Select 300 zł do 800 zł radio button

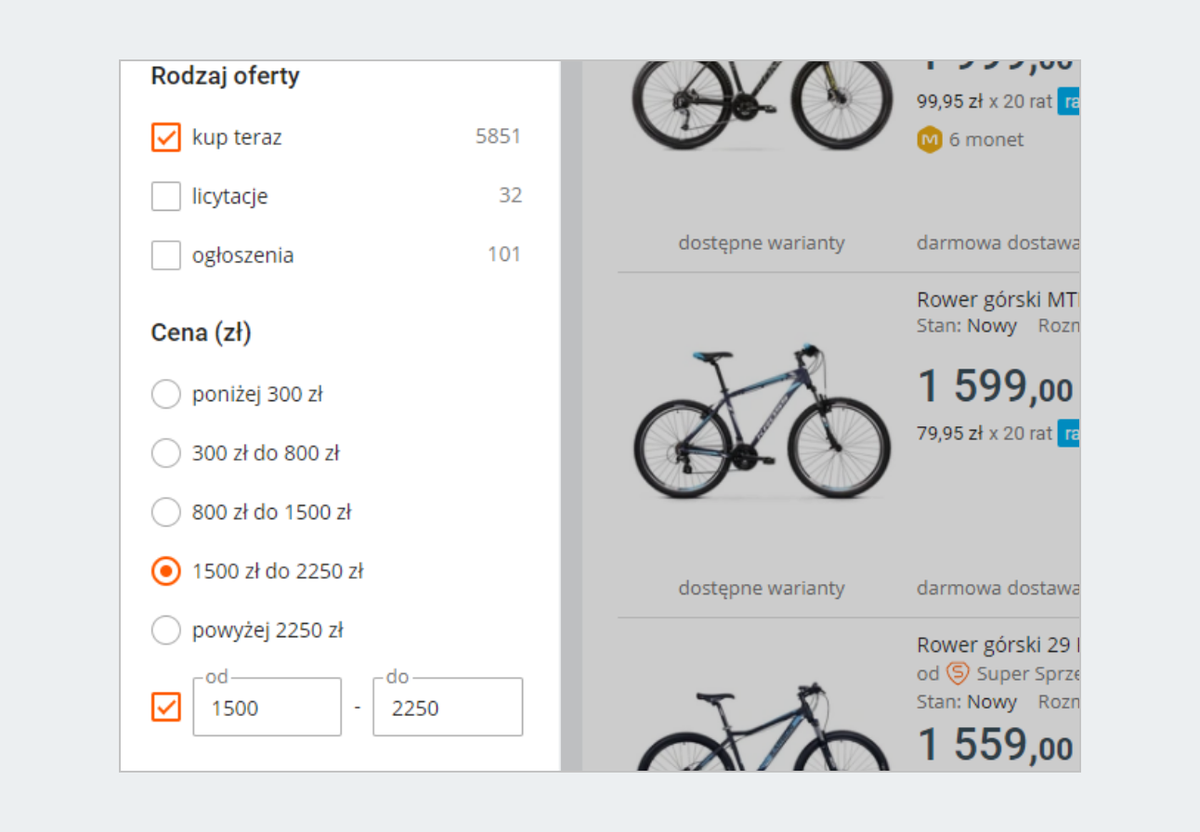pyautogui.click(x=166, y=453)
